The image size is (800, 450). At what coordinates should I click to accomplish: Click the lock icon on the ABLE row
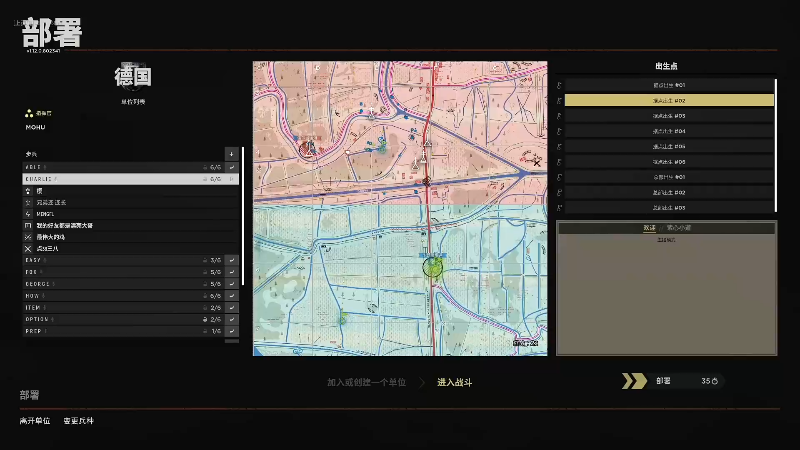coord(205,167)
